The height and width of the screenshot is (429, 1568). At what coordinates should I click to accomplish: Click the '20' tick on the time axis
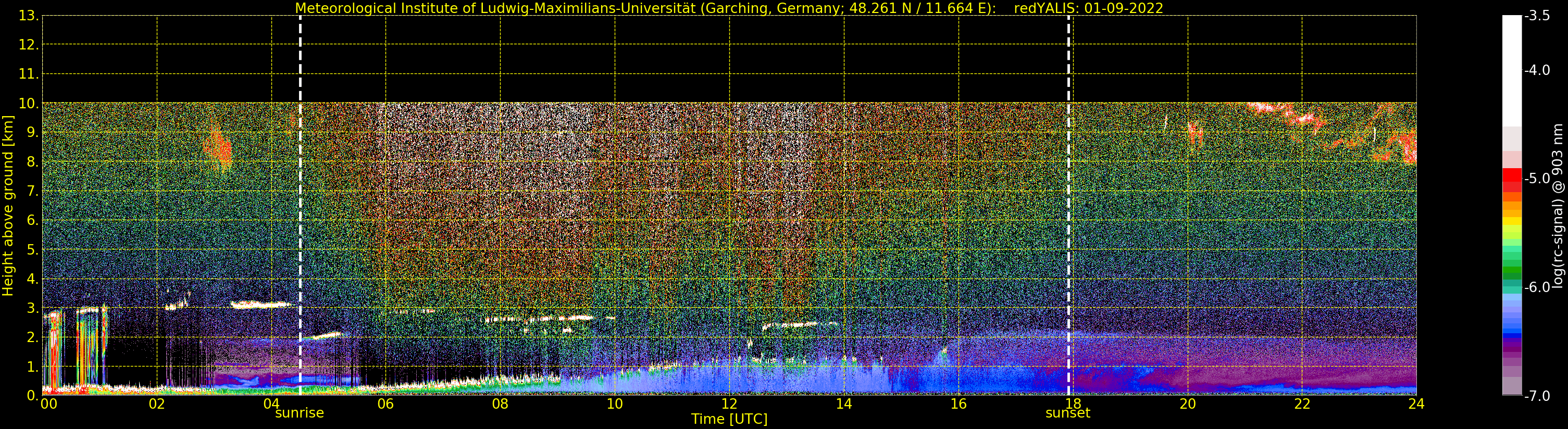(x=1188, y=404)
